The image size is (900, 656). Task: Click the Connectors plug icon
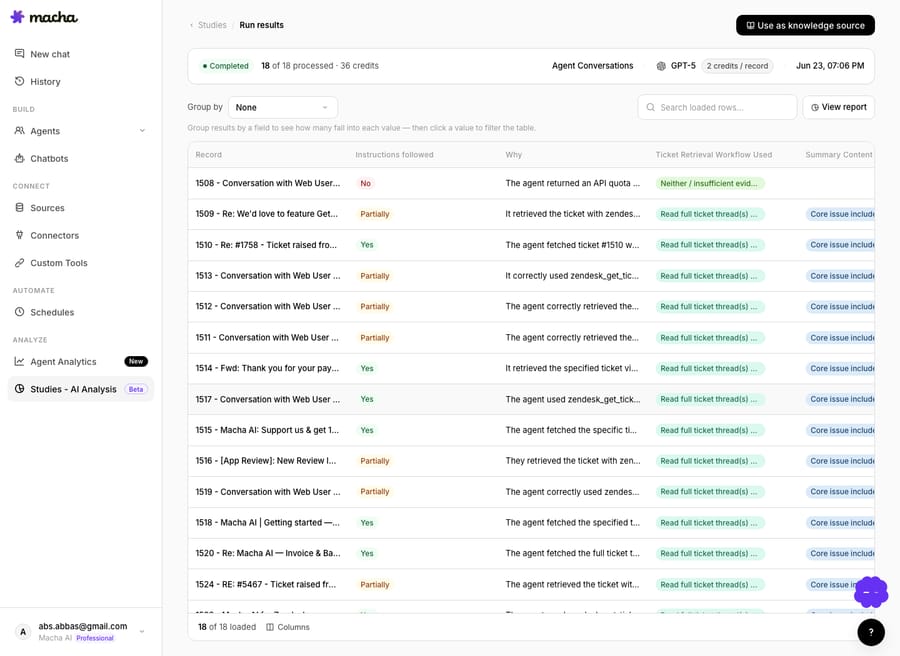tap(20, 235)
